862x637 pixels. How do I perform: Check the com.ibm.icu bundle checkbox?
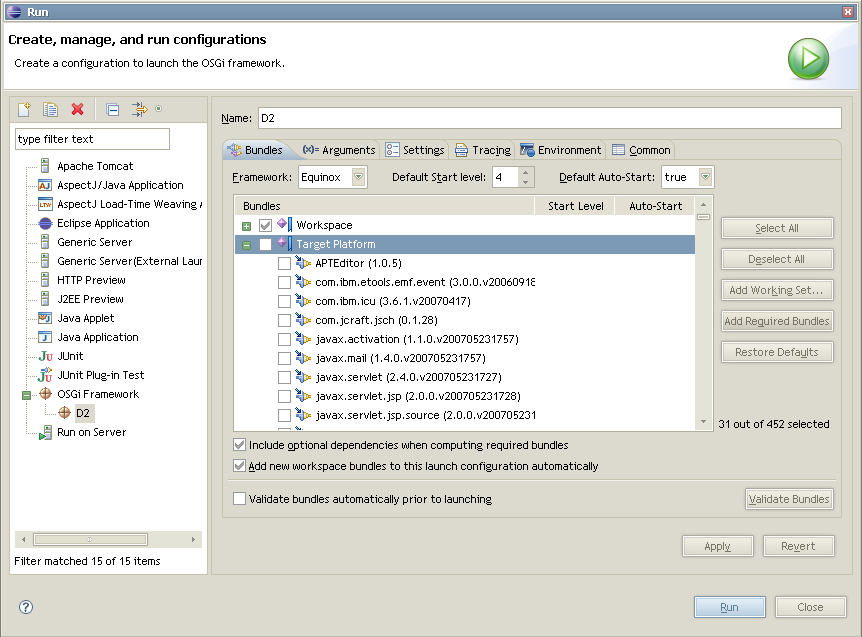[284, 301]
